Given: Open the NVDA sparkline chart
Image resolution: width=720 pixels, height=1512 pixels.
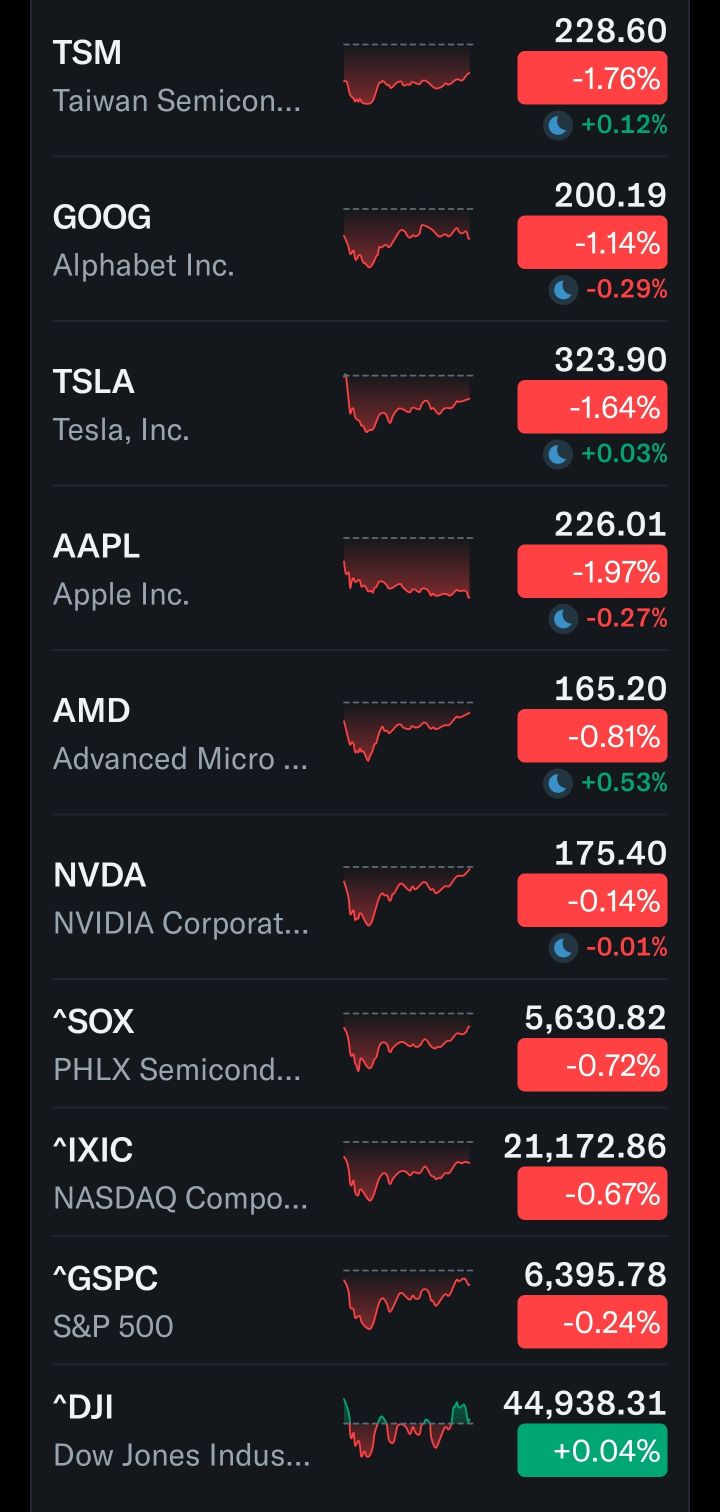Looking at the screenshot, I should (407, 895).
